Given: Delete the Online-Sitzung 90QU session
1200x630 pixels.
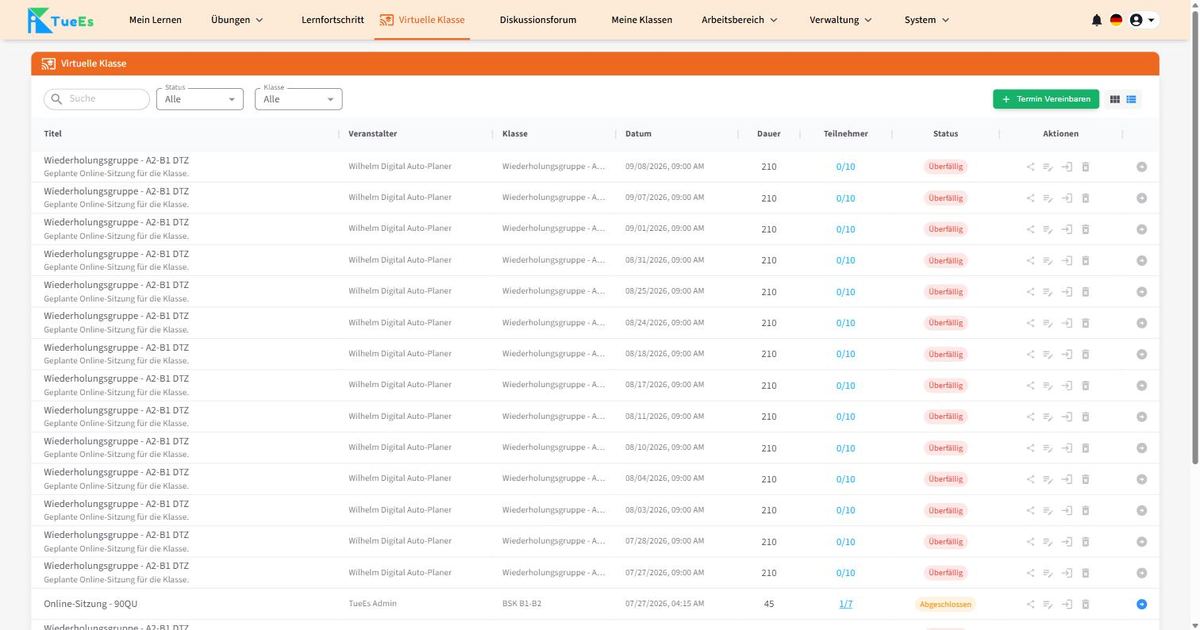Looking at the screenshot, I should 1085,604.
